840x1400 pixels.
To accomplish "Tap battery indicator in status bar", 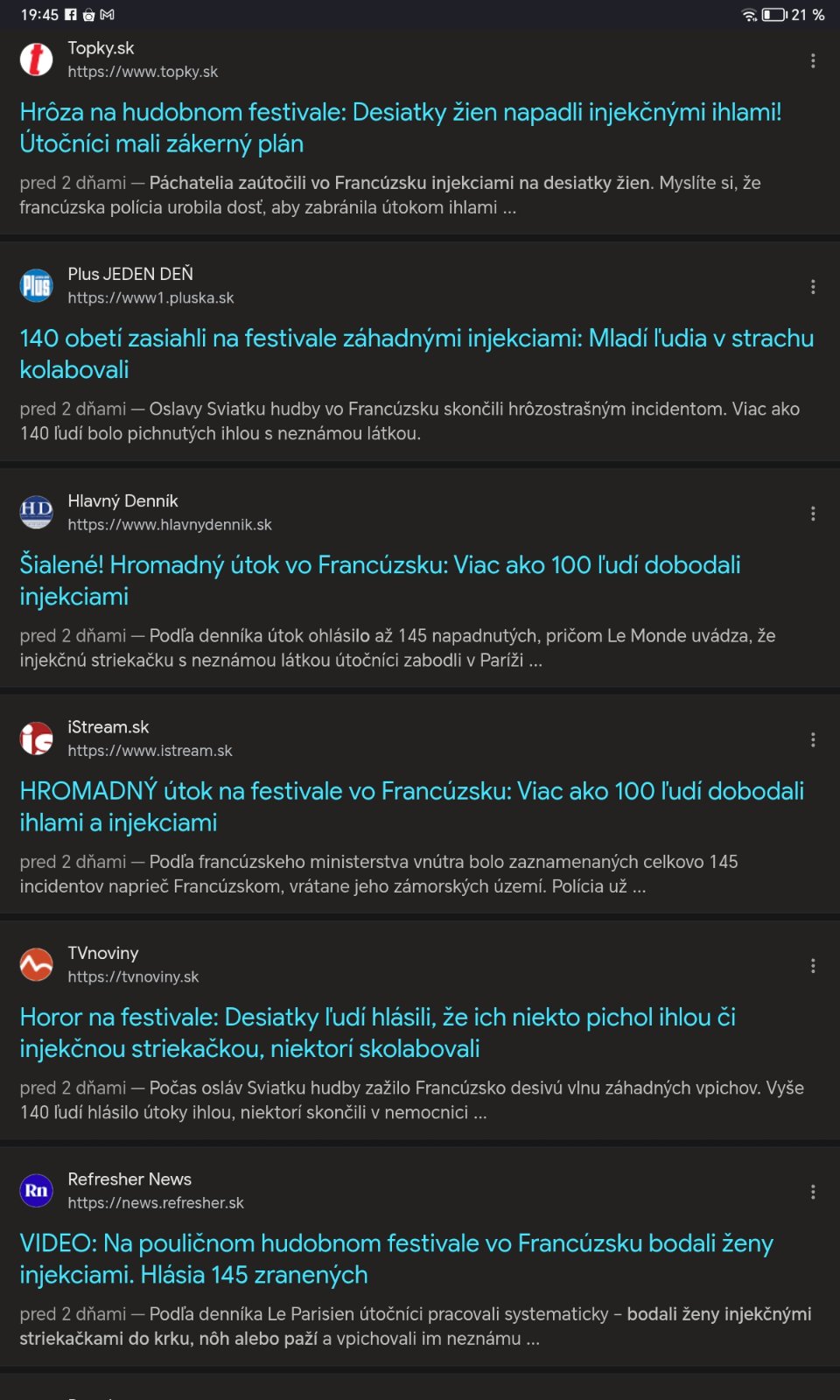I will pos(773,15).
